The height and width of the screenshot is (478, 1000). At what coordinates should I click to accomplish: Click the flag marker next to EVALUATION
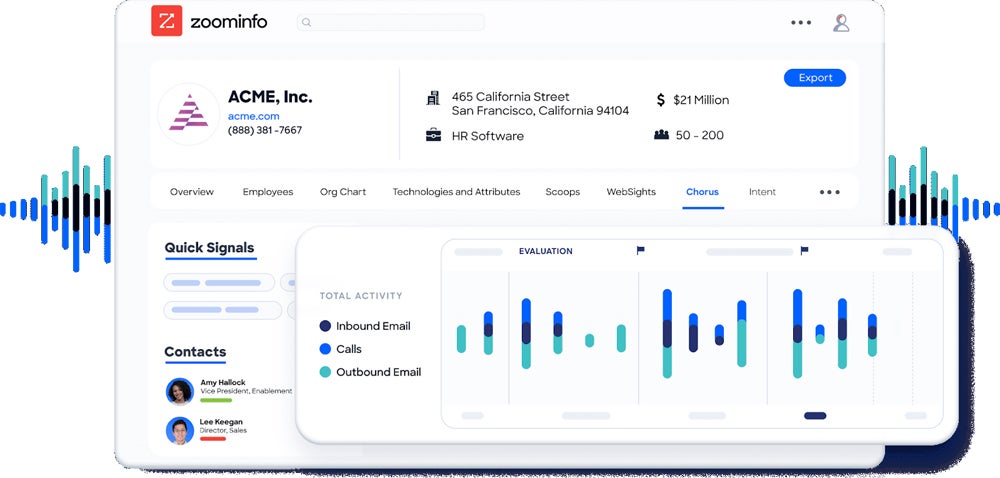pyautogui.click(x=640, y=251)
